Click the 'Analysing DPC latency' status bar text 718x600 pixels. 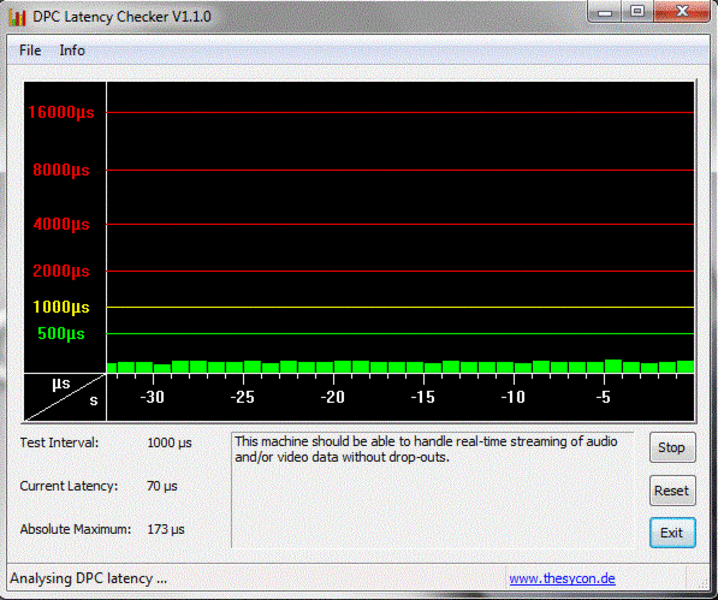(x=88, y=579)
